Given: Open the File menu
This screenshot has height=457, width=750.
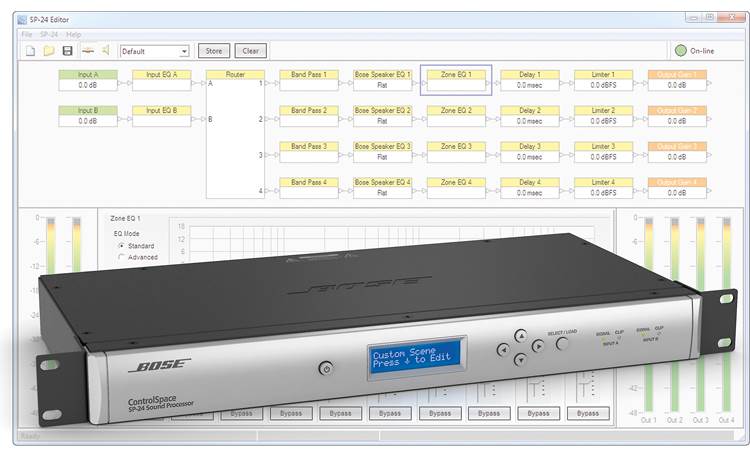Looking at the screenshot, I should tap(27, 34).
